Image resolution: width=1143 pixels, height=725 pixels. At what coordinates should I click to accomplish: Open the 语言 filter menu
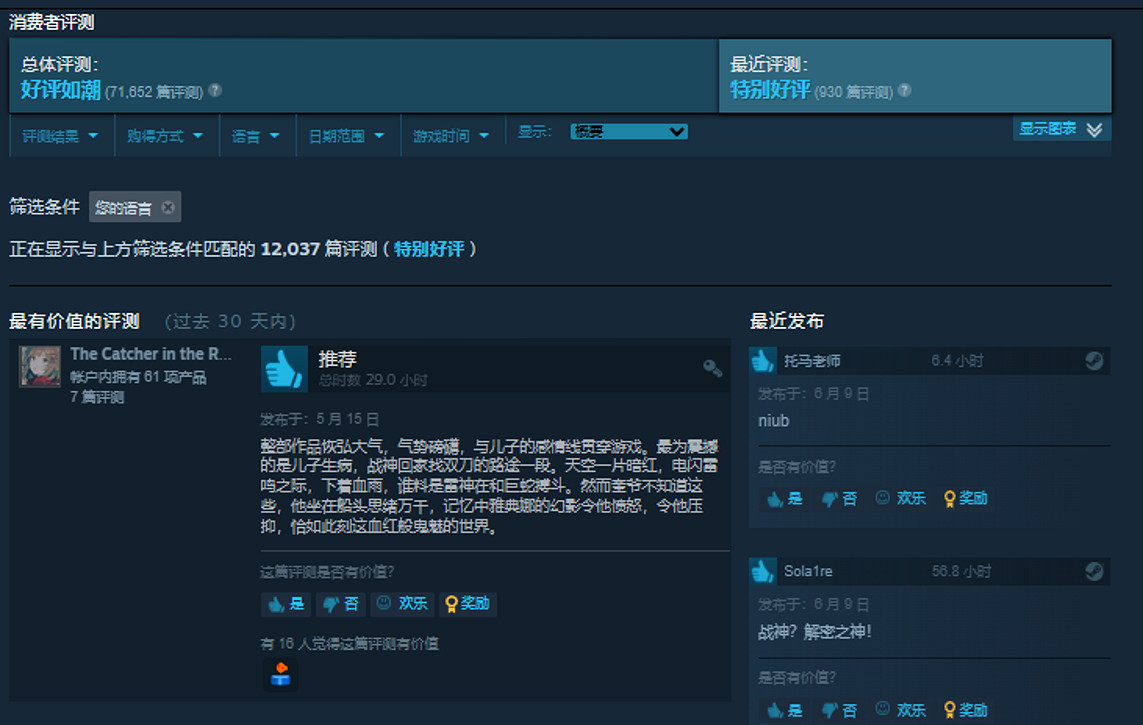coord(256,136)
